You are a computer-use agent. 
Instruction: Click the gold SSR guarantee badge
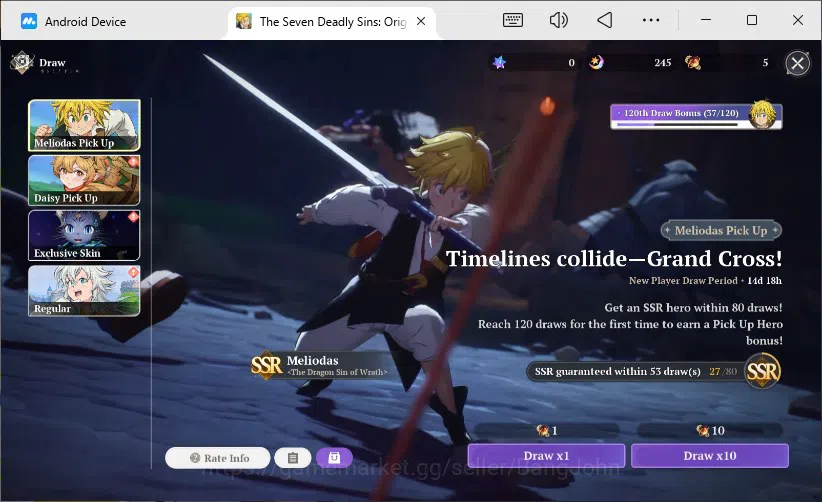click(x=763, y=371)
